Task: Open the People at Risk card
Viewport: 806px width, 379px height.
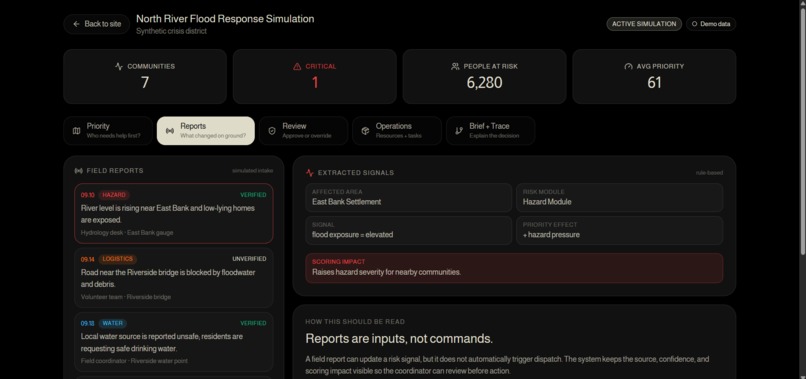Action: point(484,77)
